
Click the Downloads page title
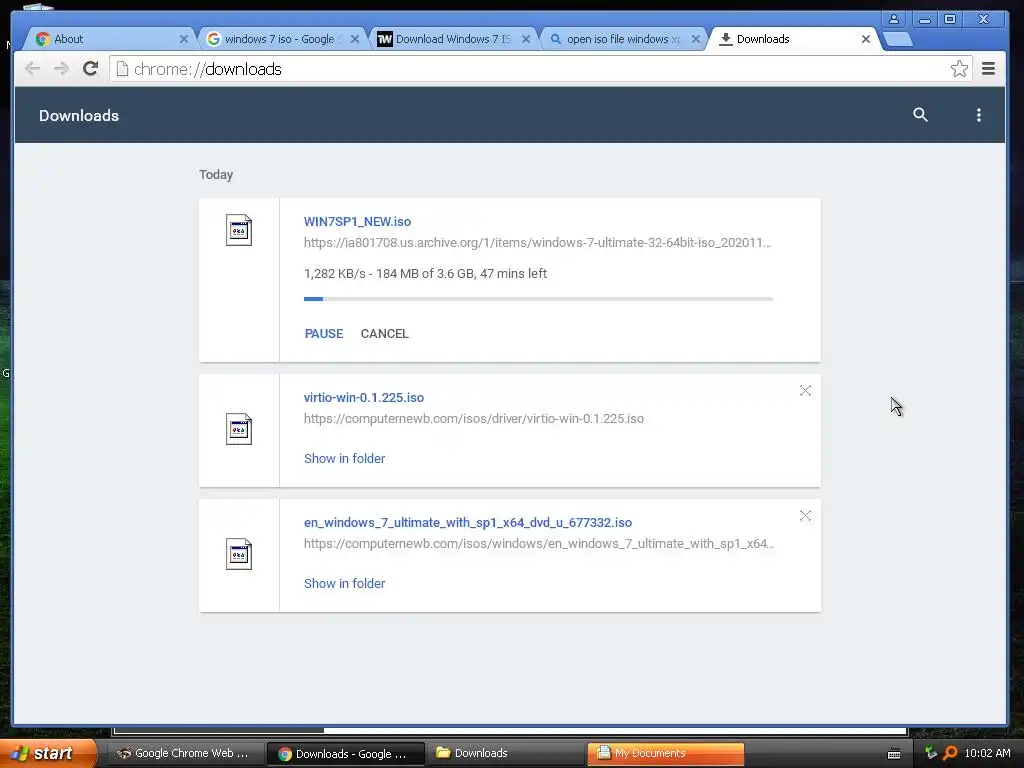pyautogui.click(x=79, y=116)
